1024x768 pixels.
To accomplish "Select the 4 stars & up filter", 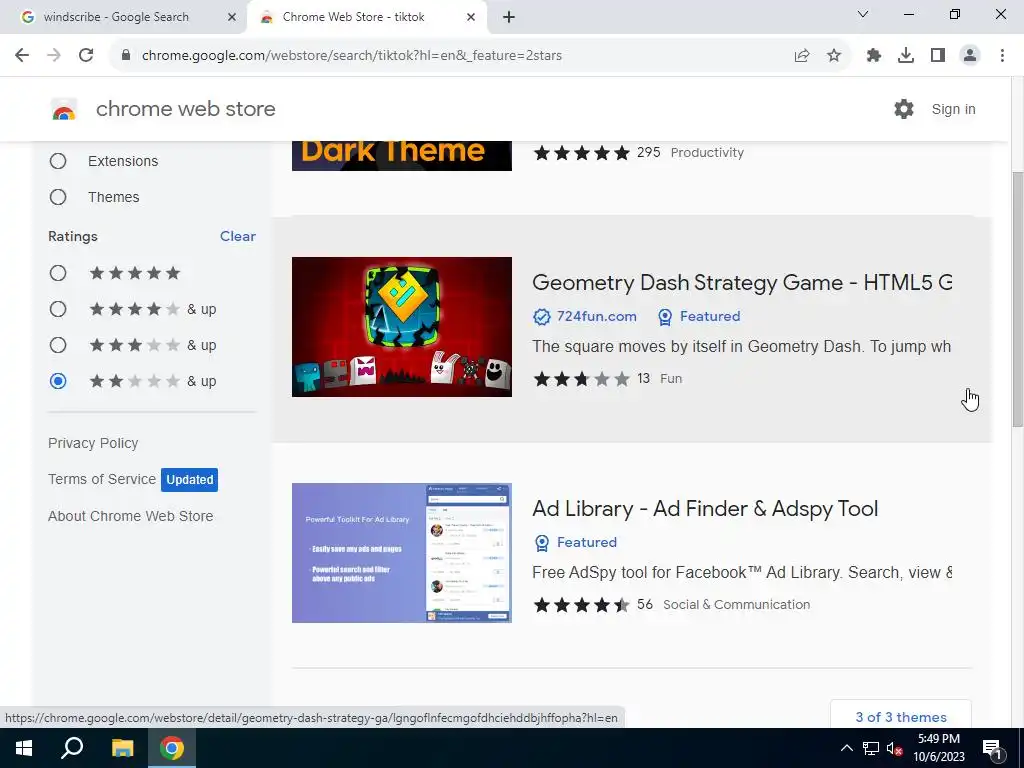I will click(x=58, y=309).
